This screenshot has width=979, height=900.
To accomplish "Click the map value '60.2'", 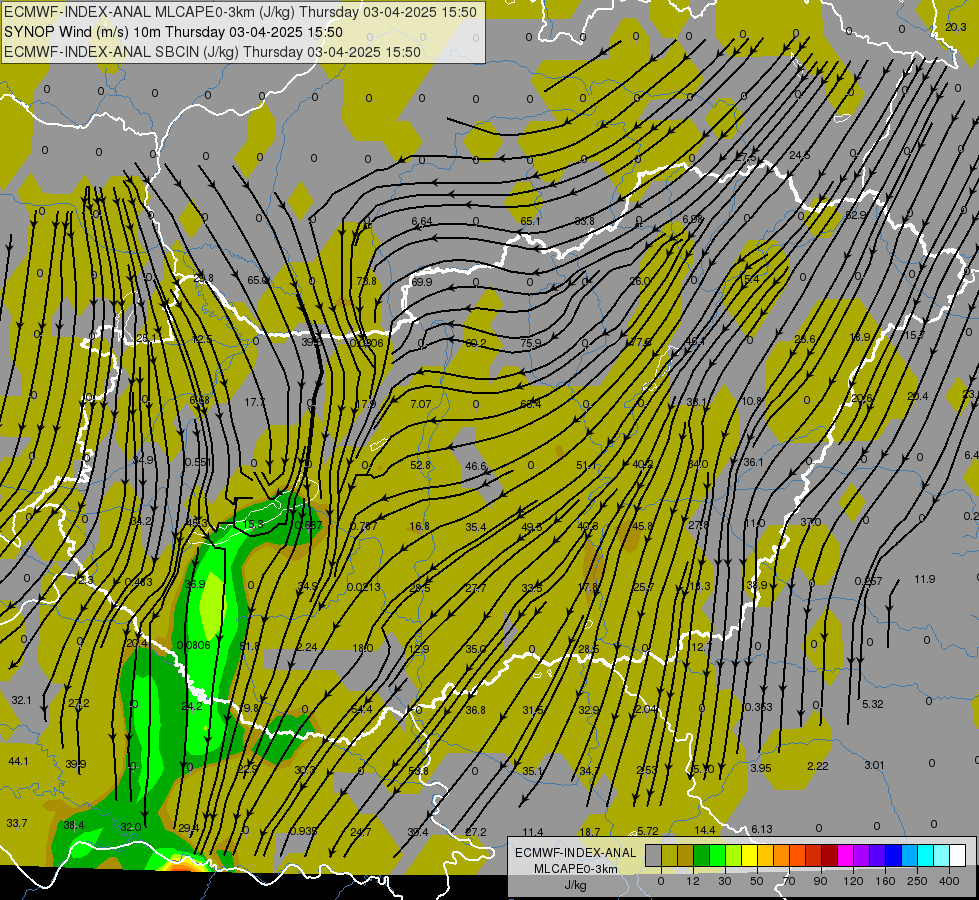I will pos(476,343).
